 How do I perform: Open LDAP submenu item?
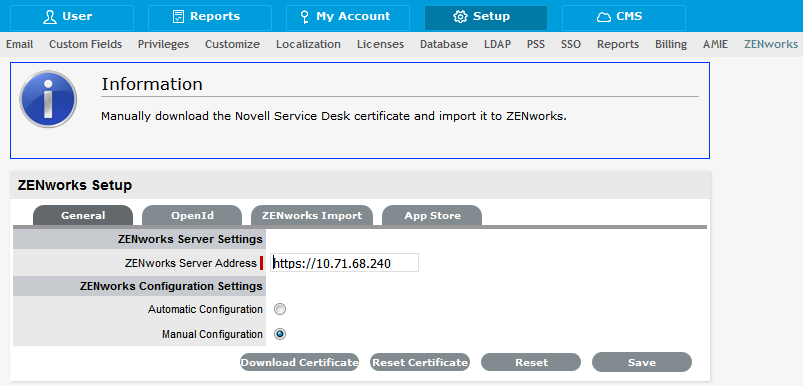pos(497,45)
